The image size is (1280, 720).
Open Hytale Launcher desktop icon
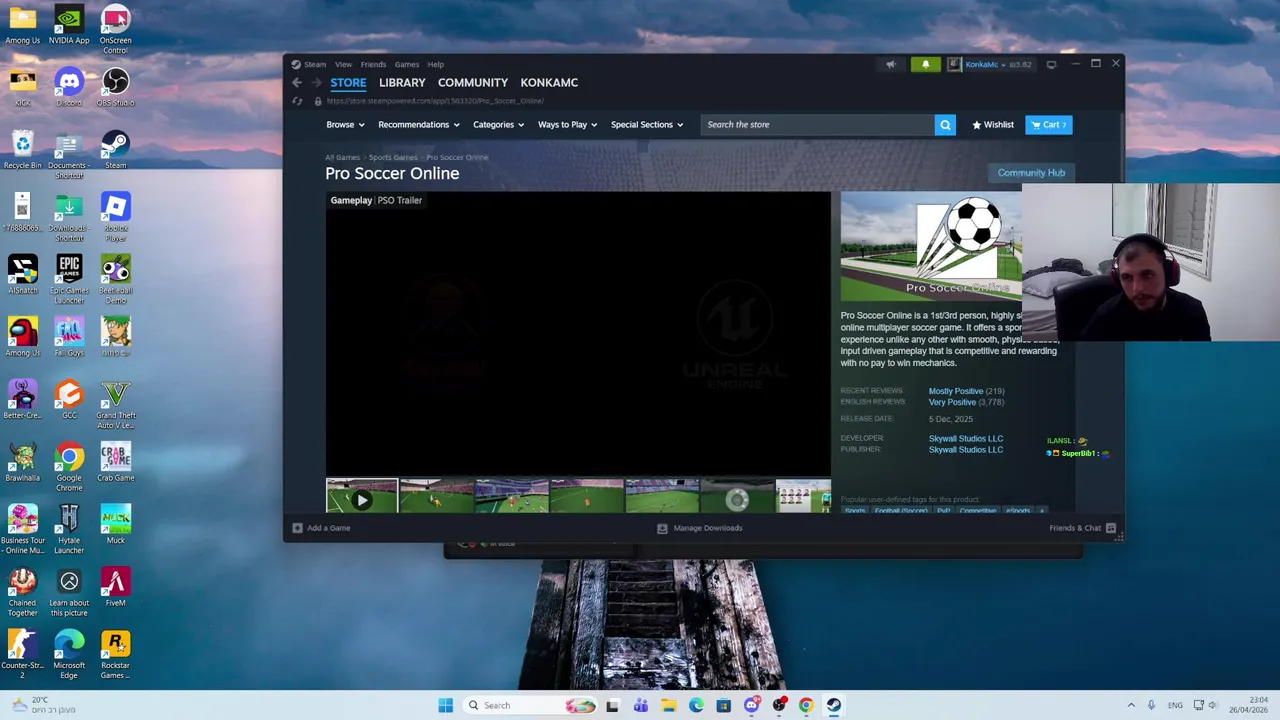point(69,529)
